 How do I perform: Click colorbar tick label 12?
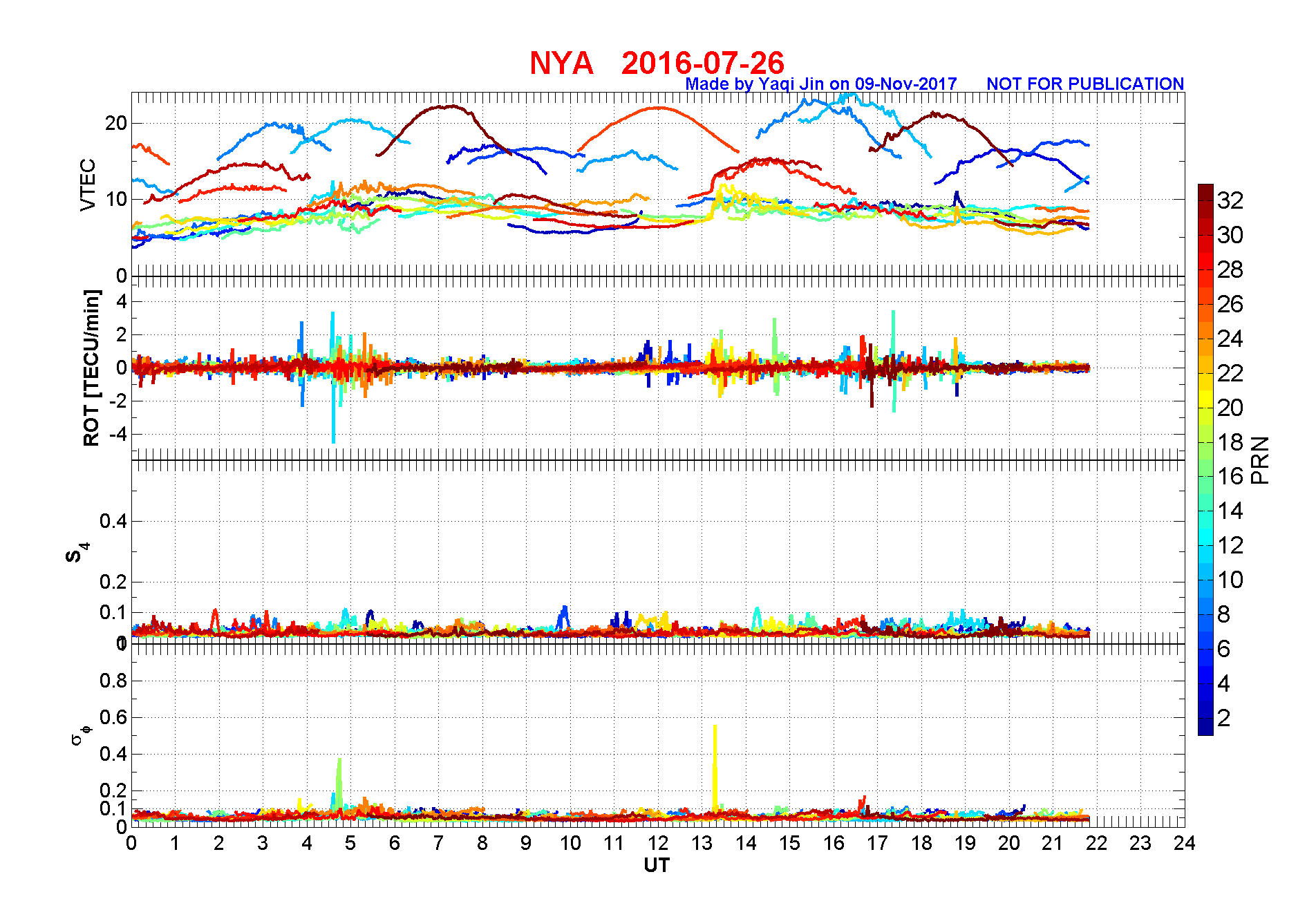1230,545
